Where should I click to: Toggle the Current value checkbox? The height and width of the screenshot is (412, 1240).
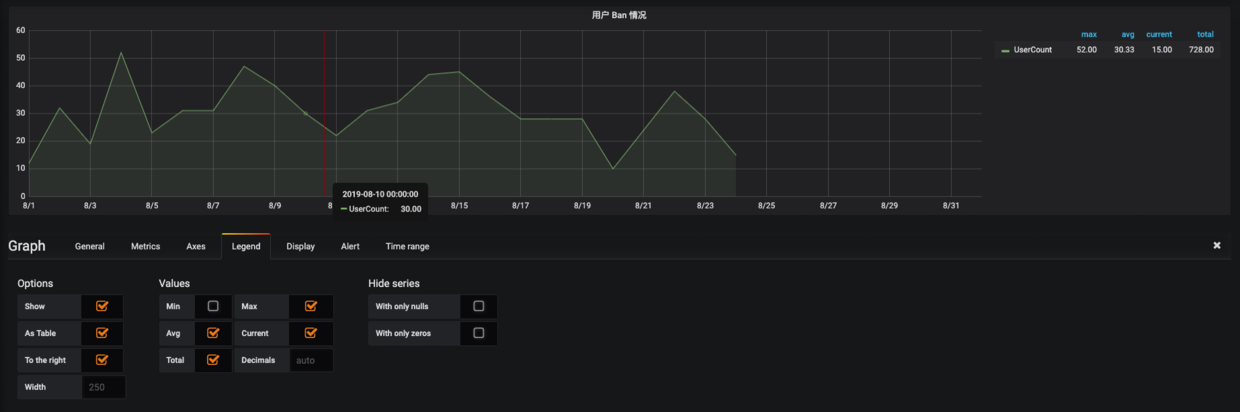point(311,333)
